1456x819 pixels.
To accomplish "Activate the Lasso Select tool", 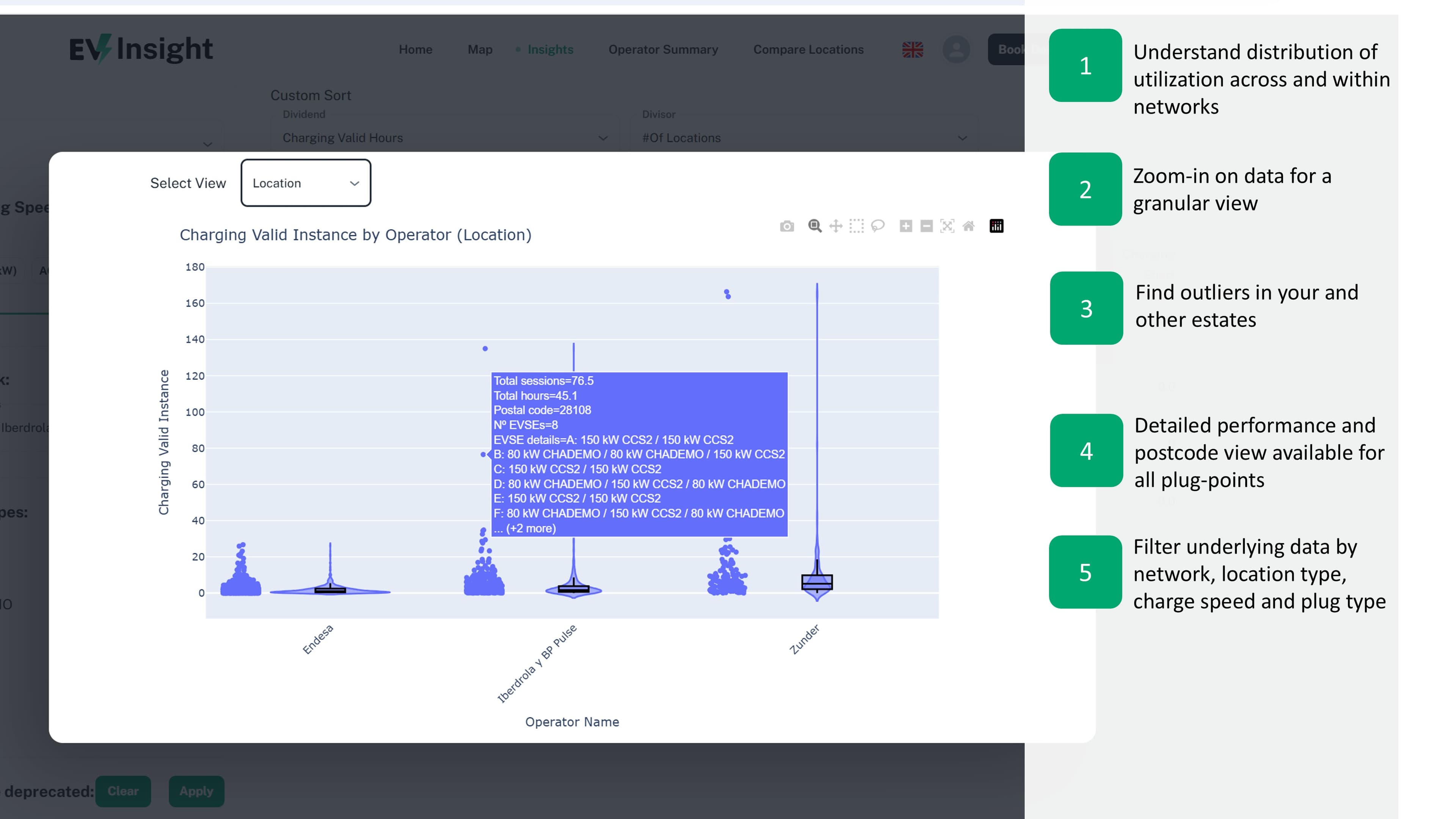I will (877, 226).
